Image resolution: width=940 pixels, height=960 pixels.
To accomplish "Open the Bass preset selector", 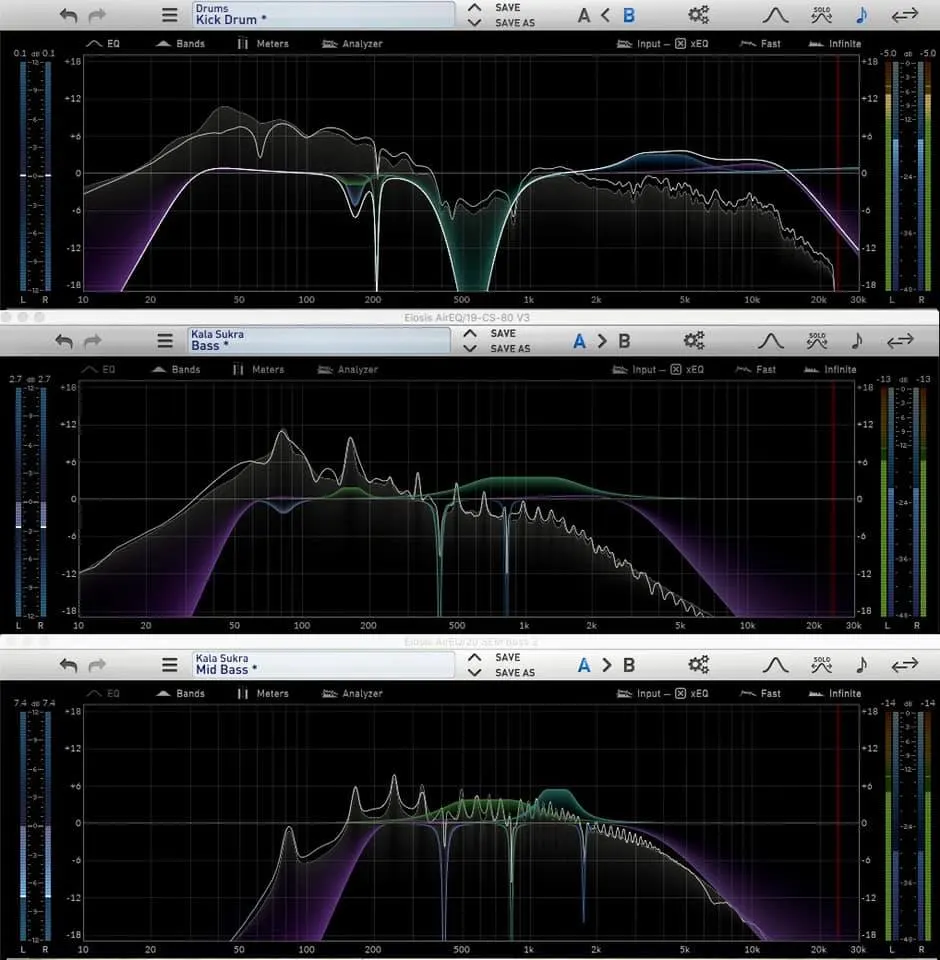I will tap(319, 340).
